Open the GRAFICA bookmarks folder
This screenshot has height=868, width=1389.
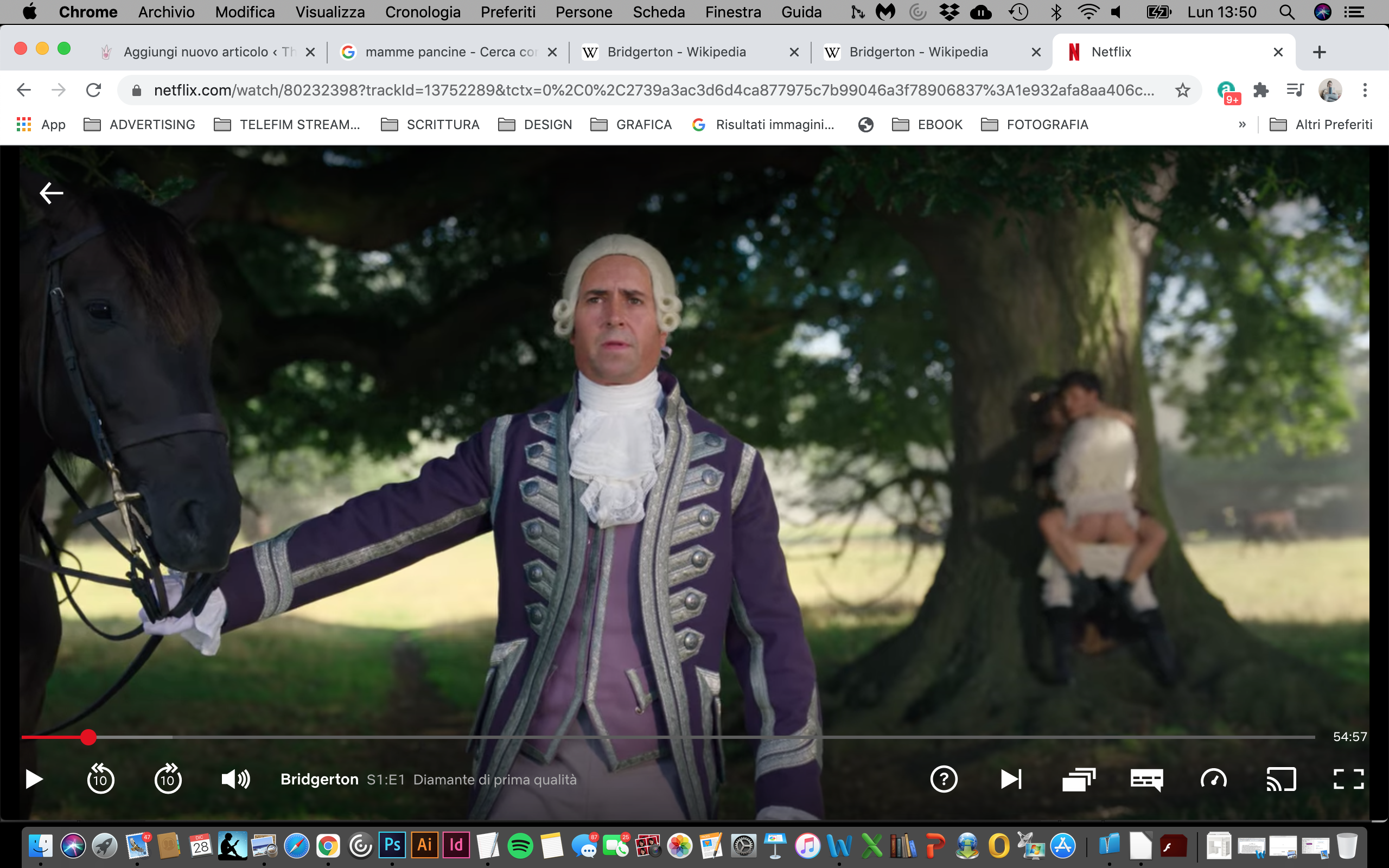[x=631, y=125]
